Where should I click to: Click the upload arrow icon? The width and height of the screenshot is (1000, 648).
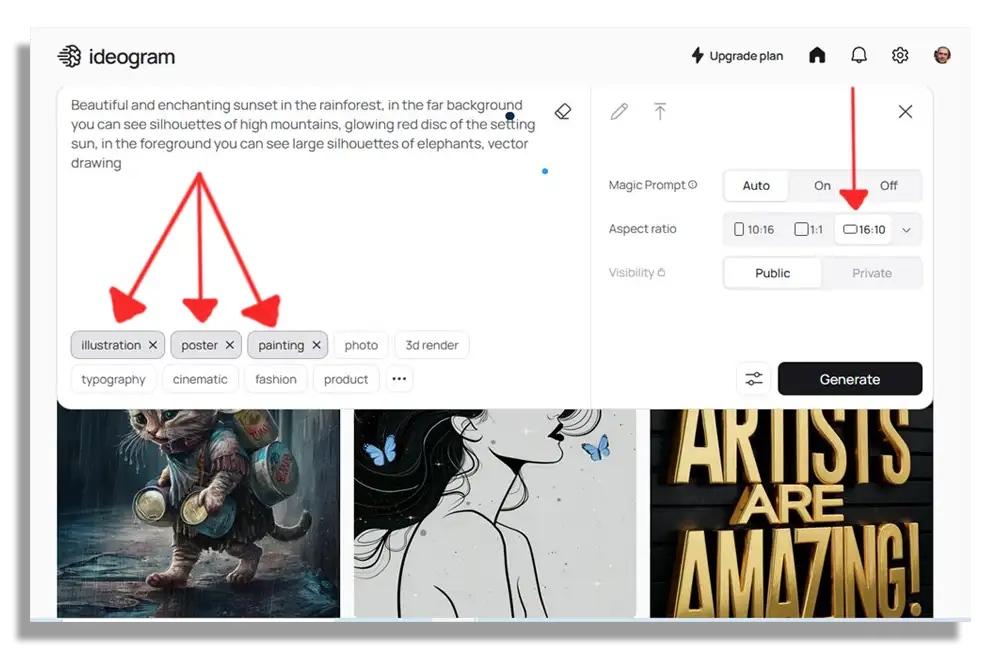[660, 112]
